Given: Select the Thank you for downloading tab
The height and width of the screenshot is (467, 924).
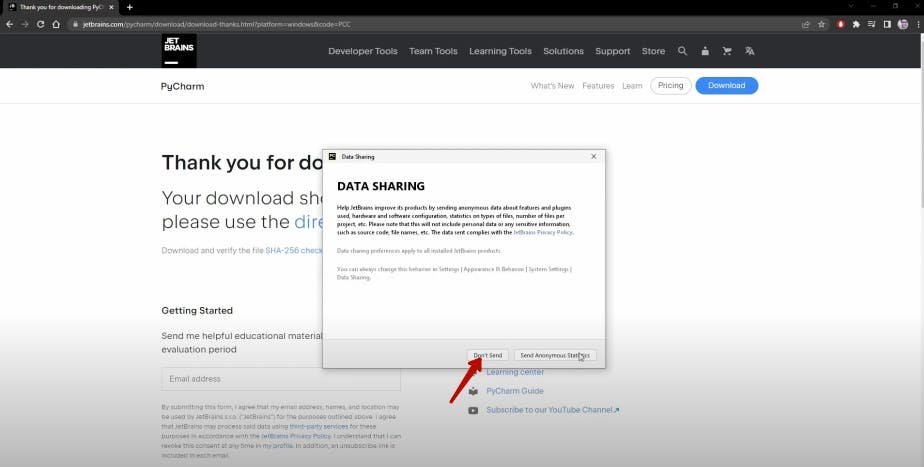Looking at the screenshot, I should 61,7.
